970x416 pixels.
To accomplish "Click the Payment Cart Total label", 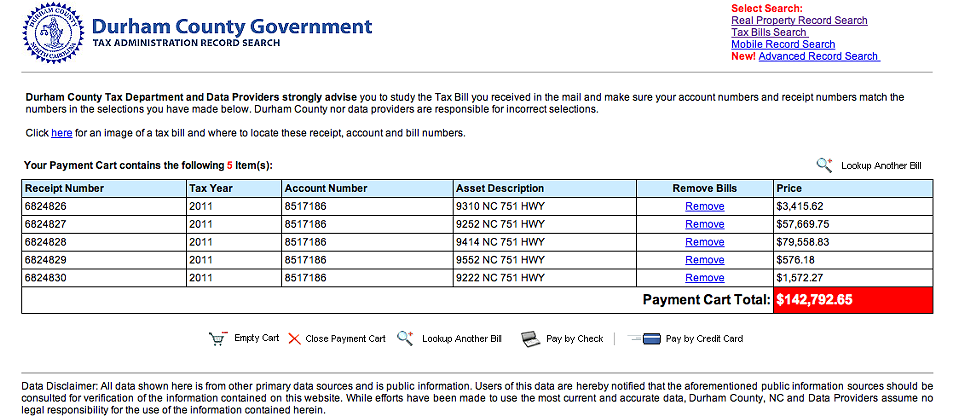I will [x=706, y=300].
